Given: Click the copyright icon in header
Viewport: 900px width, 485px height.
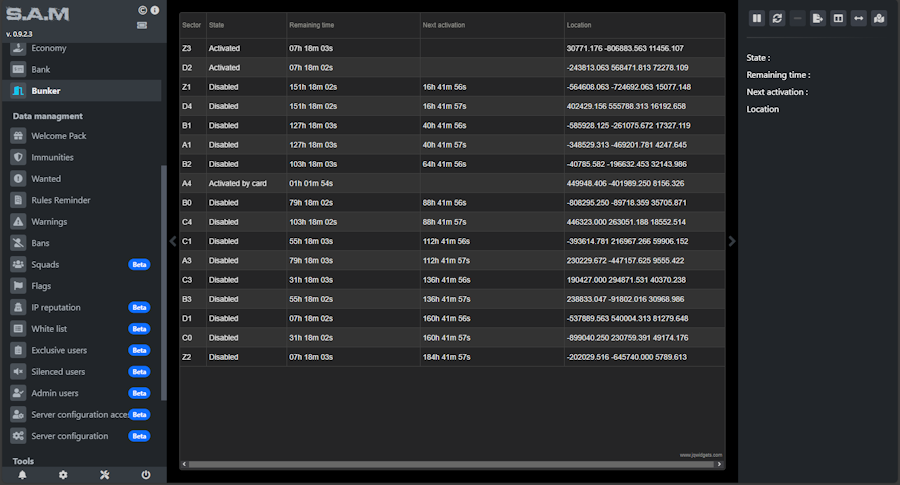Looking at the screenshot, I should (x=143, y=10).
